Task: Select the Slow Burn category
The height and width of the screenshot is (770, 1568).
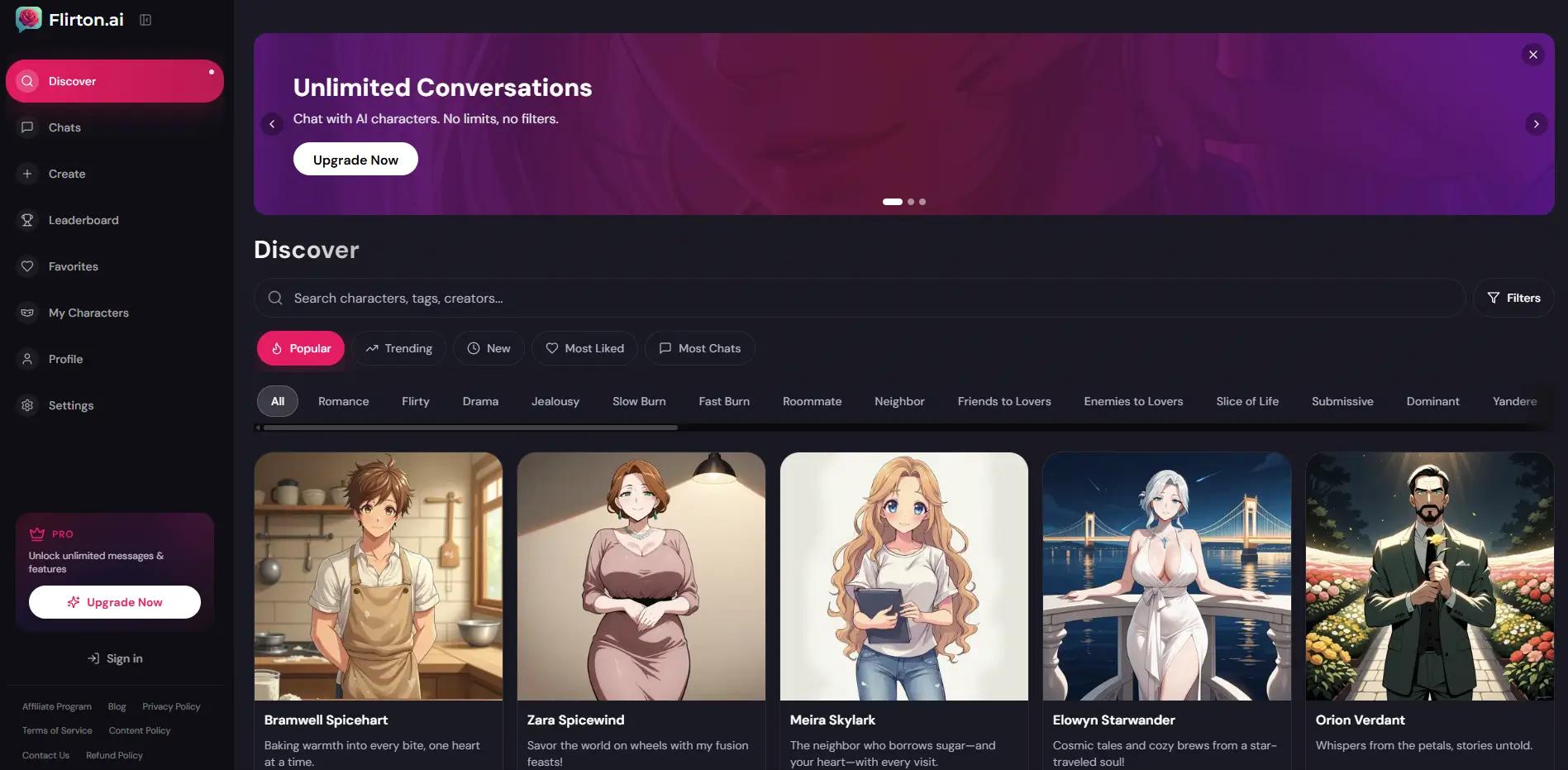Action: click(x=639, y=401)
